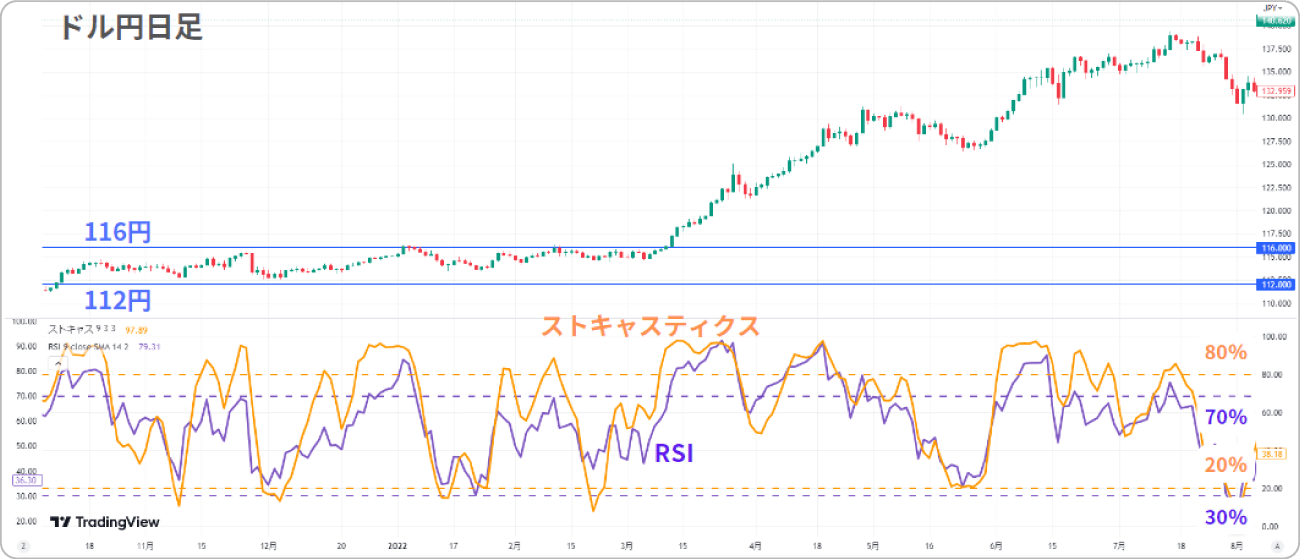This screenshot has height=559, width=1300.
Task: Select the ストキャス 9 3 3 indicator legend
Action: (82, 329)
